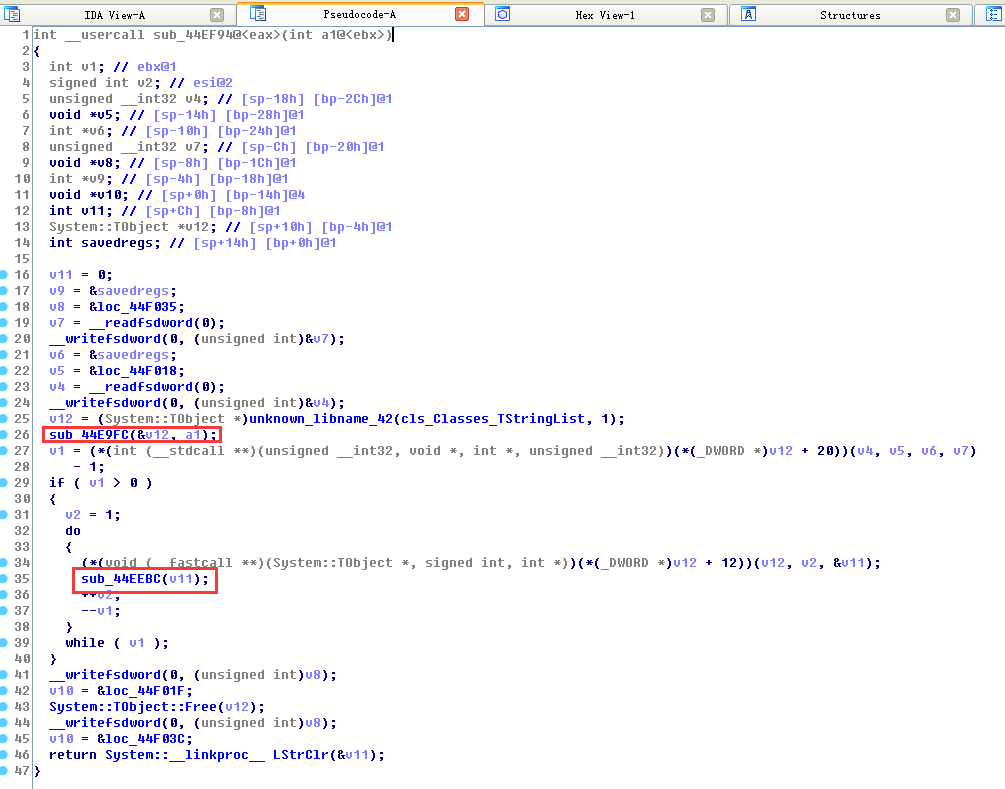Close the Structures tab

point(953,14)
